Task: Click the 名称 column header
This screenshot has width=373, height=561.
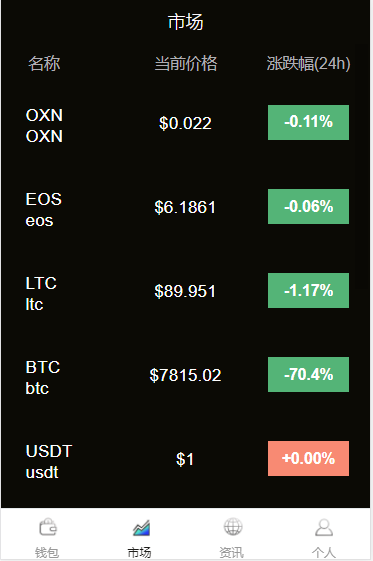Action: point(44,64)
